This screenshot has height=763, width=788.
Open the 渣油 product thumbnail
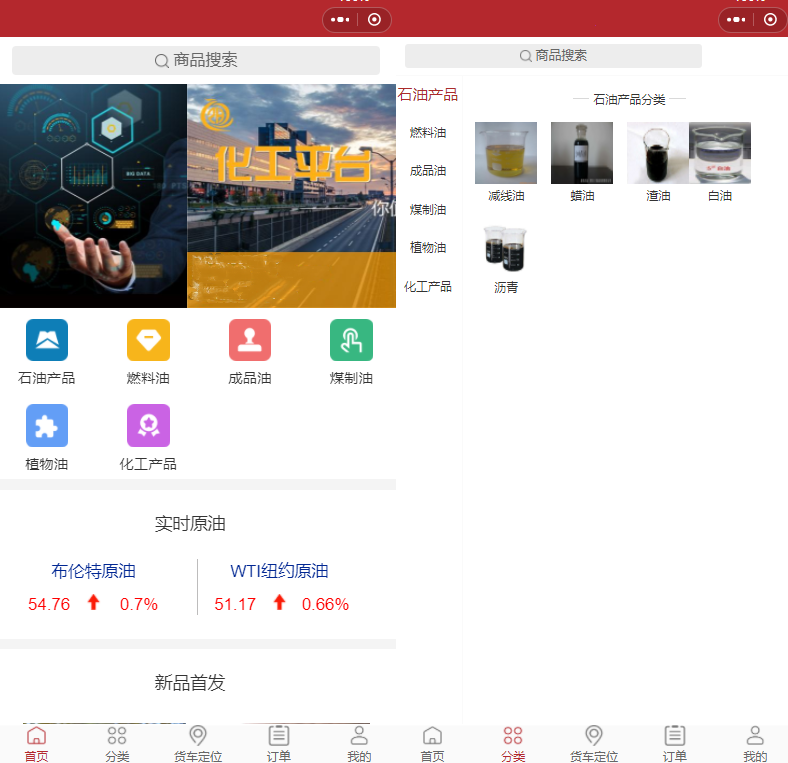pos(658,153)
